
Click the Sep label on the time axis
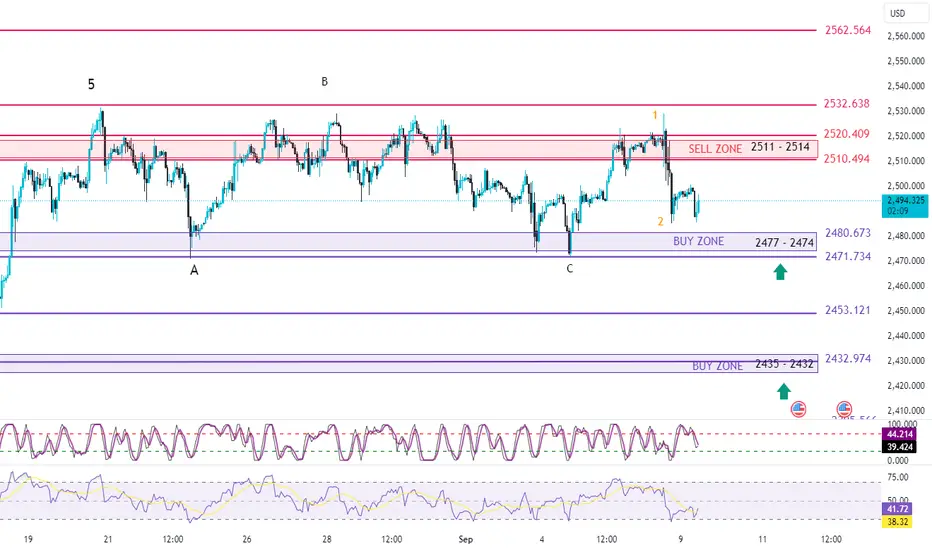[x=465, y=539]
